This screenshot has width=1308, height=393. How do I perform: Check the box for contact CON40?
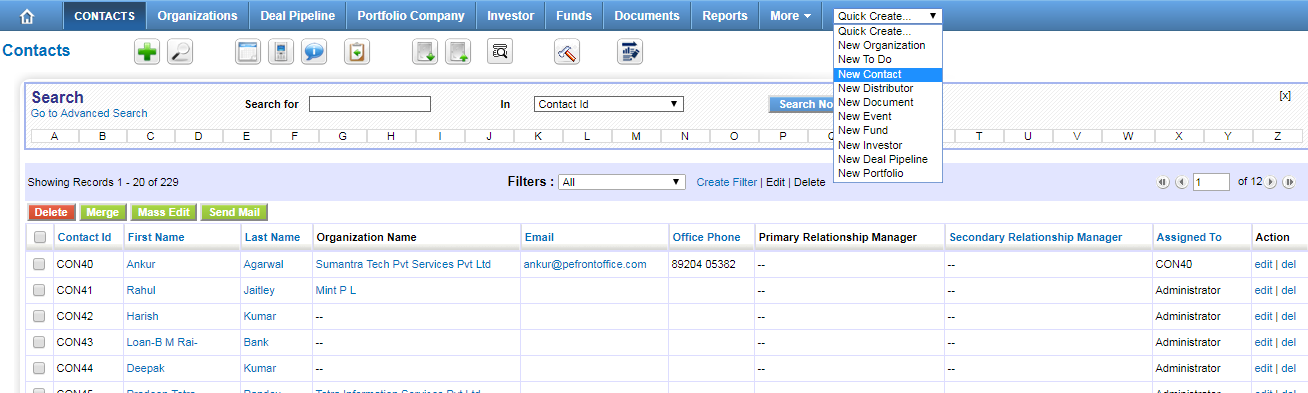[x=39, y=264]
